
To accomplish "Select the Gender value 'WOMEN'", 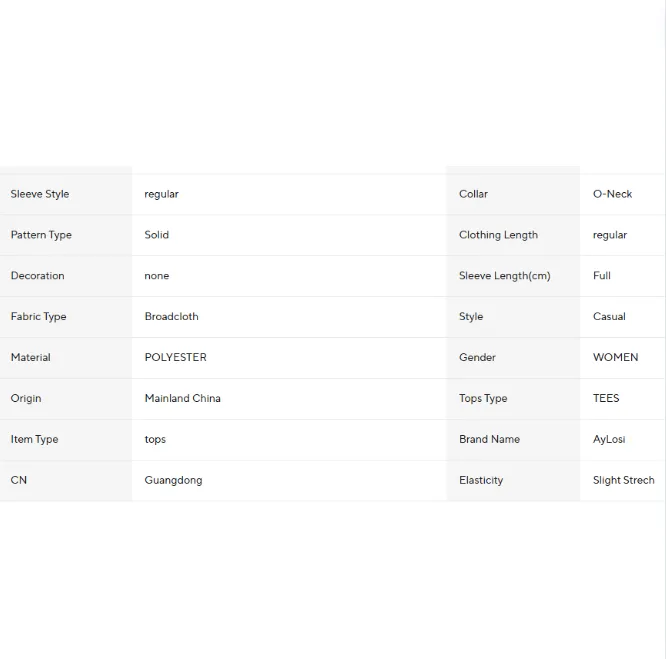I will (615, 357).
